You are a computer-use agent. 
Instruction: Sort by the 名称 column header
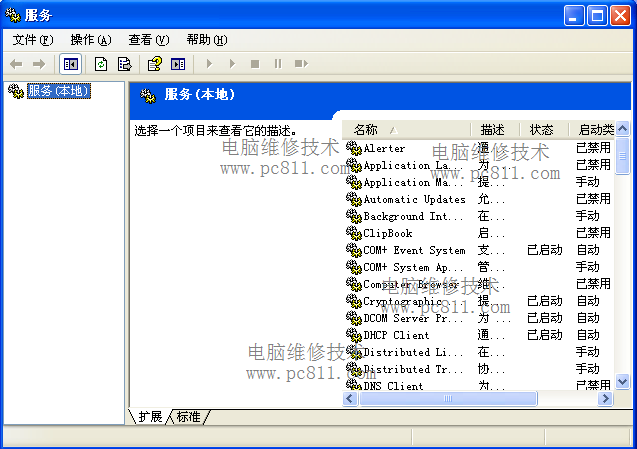(406, 130)
